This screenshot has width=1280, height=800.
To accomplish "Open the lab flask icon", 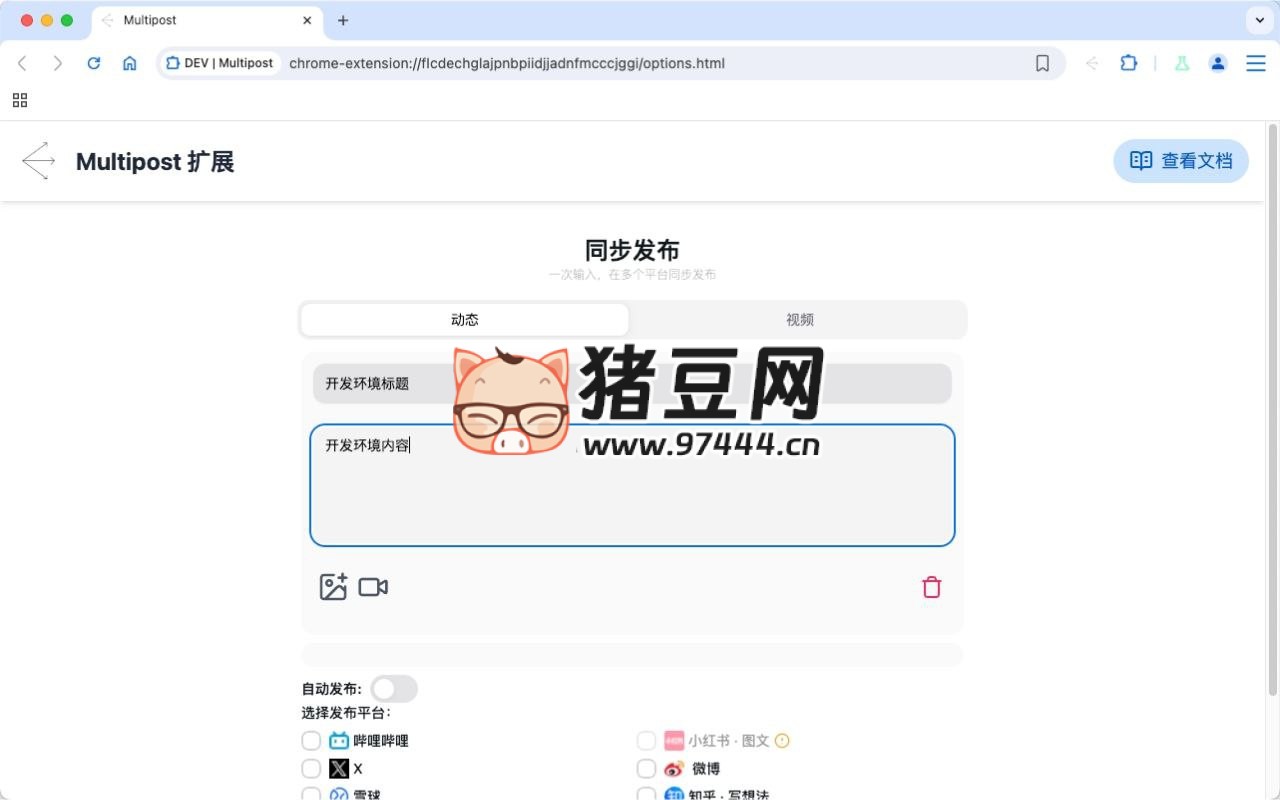I will coord(1182,63).
